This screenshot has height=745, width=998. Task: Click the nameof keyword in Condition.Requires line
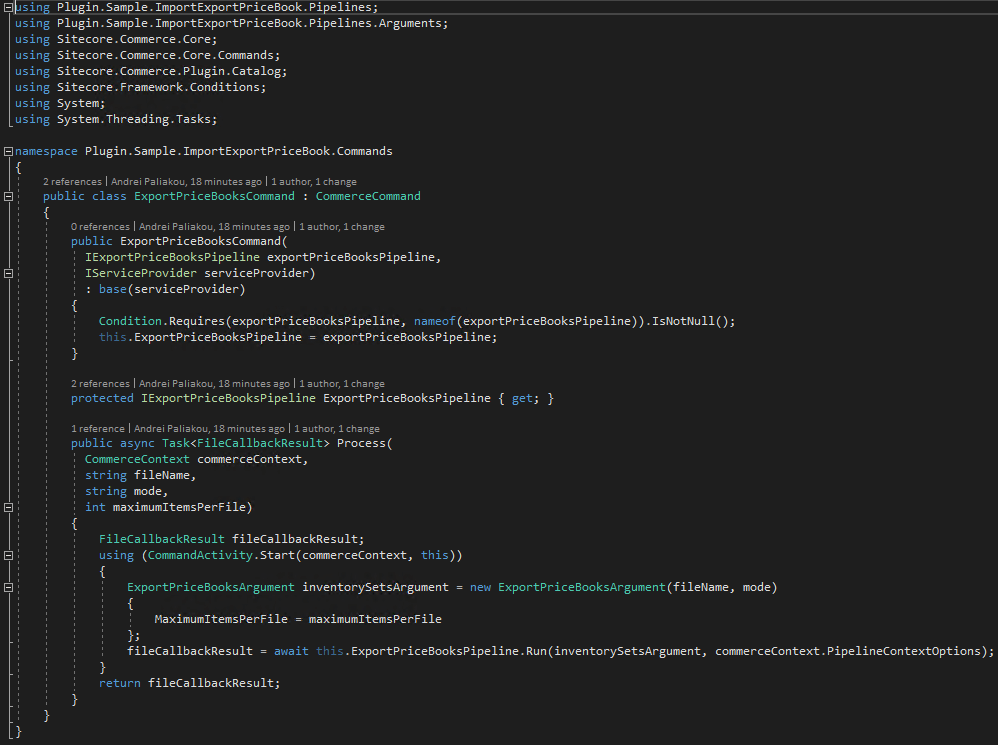[435, 321]
